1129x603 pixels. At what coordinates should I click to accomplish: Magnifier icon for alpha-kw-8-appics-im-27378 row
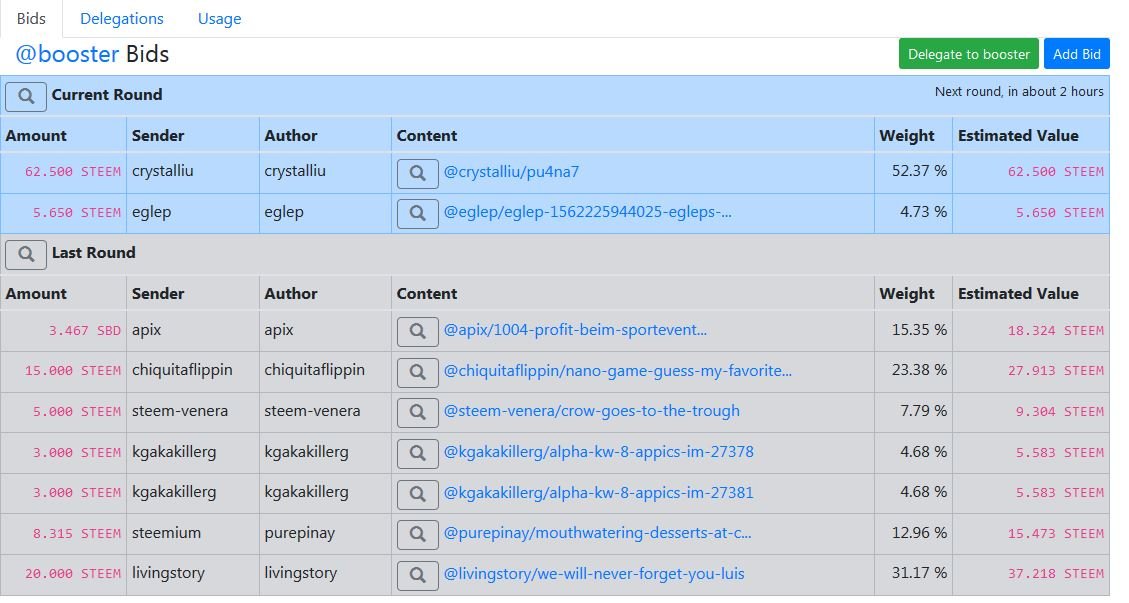[x=418, y=453]
